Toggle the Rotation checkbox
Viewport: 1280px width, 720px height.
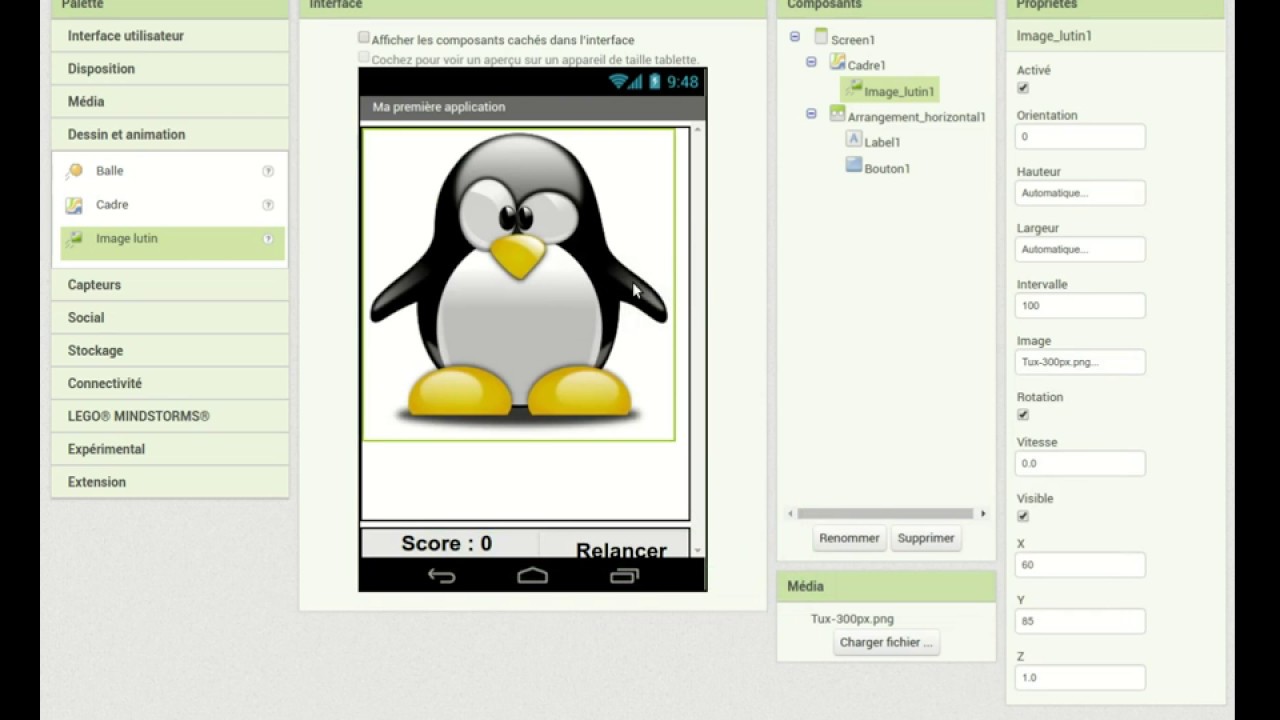point(1023,414)
